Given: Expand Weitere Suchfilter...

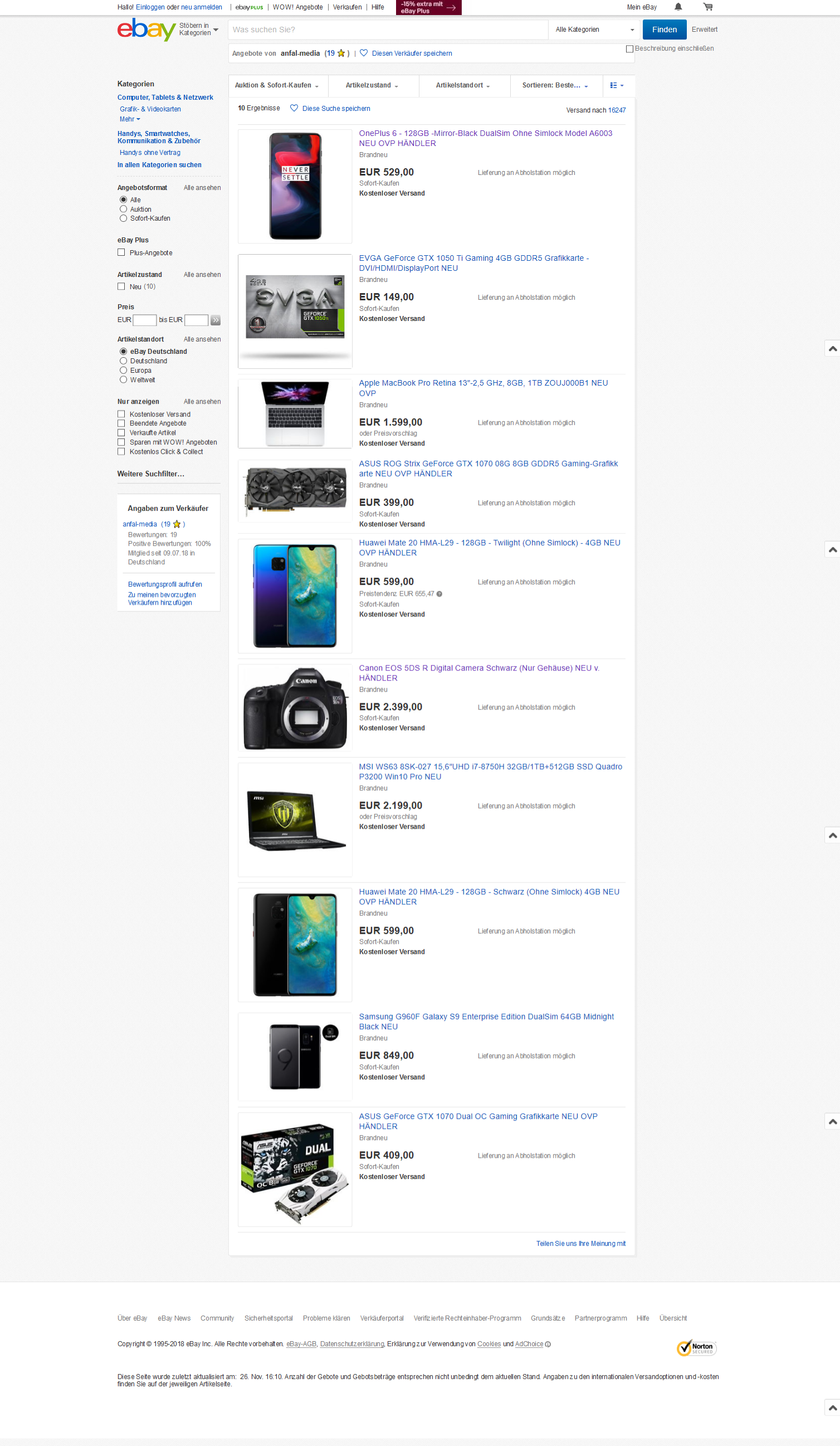Looking at the screenshot, I should coord(151,474).
